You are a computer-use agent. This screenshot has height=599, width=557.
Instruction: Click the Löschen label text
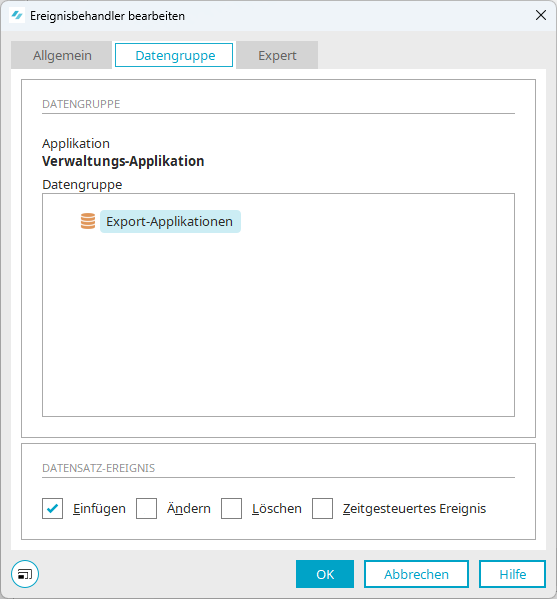[277, 508]
